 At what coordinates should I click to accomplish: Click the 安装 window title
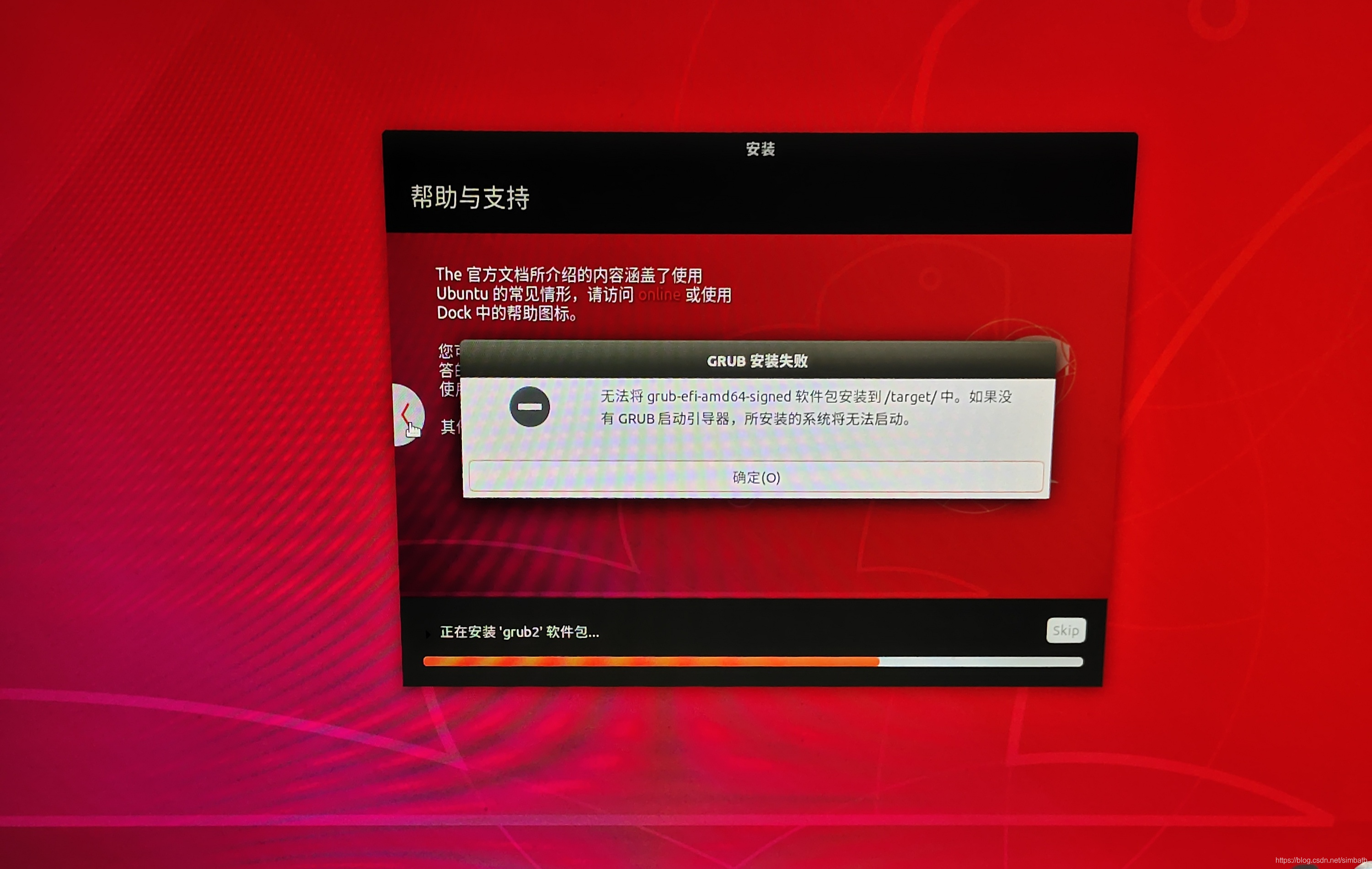click(761, 149)
